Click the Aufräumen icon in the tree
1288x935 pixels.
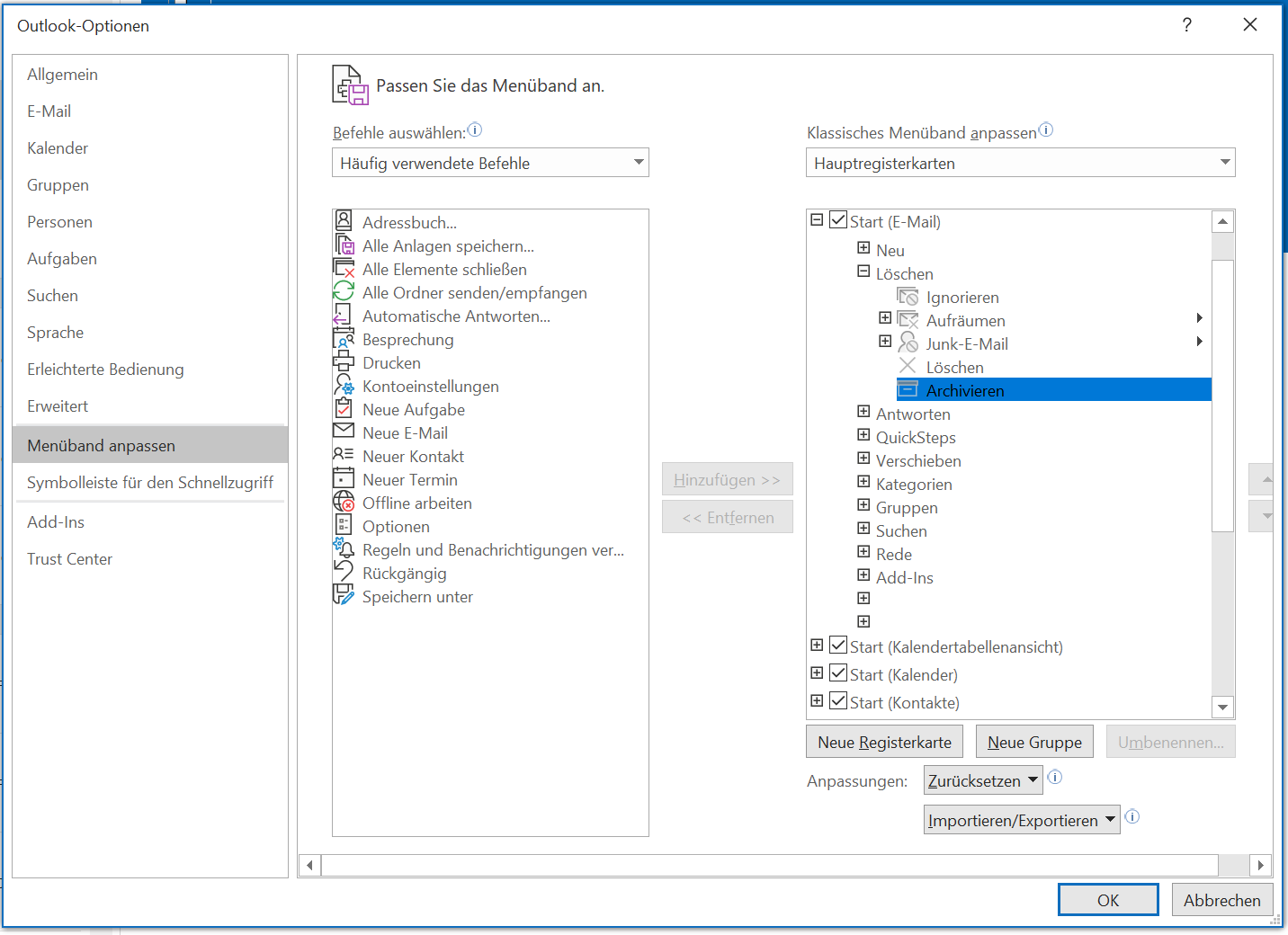(908, 320)
